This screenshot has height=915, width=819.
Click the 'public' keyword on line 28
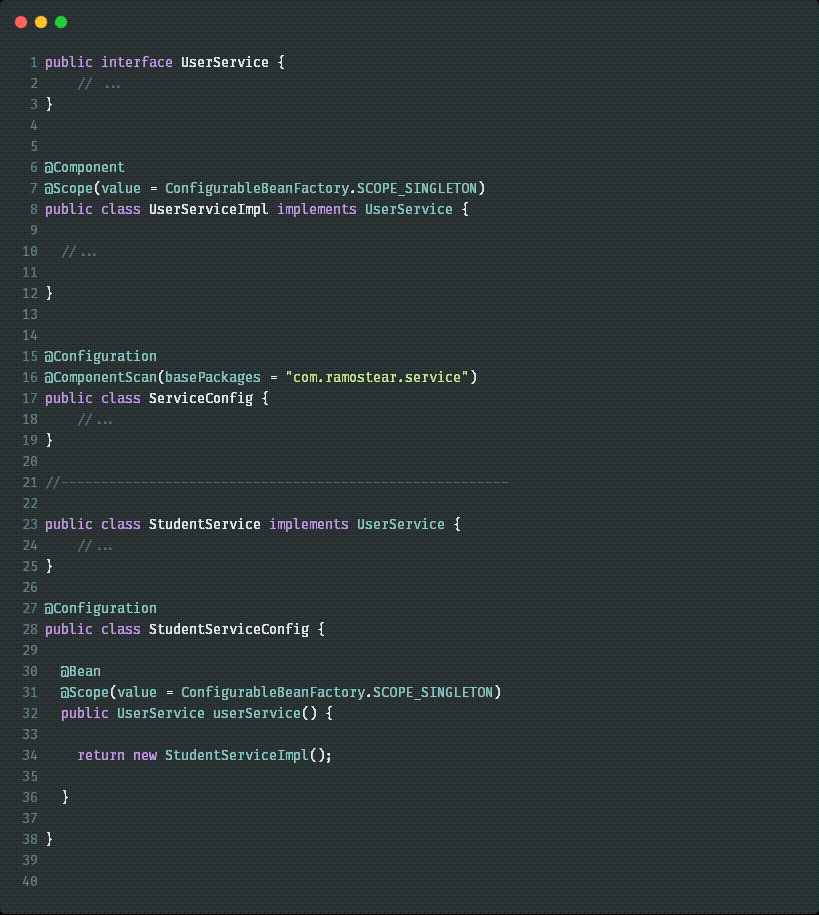click(69, 630)
